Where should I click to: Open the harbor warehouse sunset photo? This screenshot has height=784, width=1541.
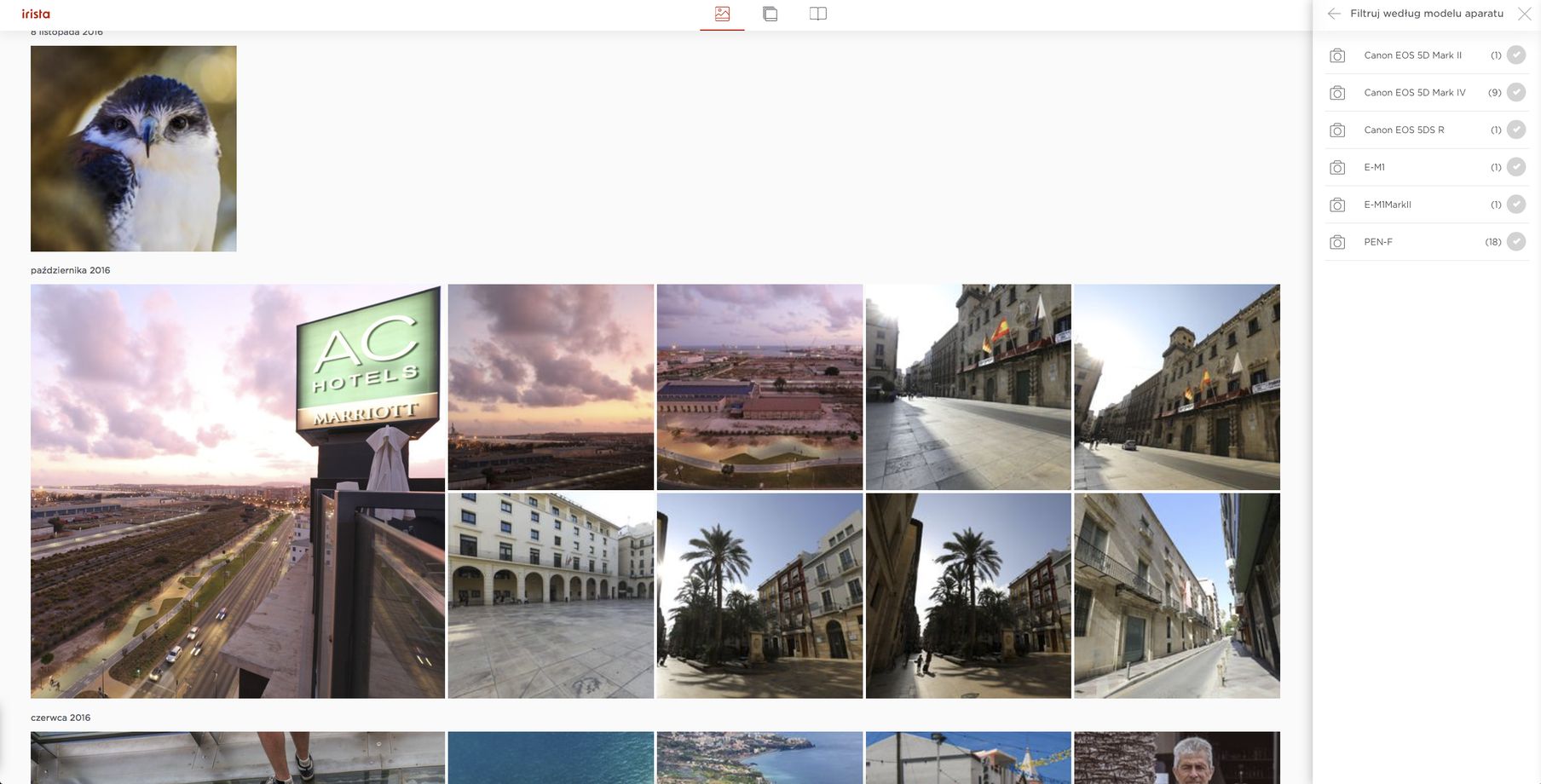pos(759,387)
